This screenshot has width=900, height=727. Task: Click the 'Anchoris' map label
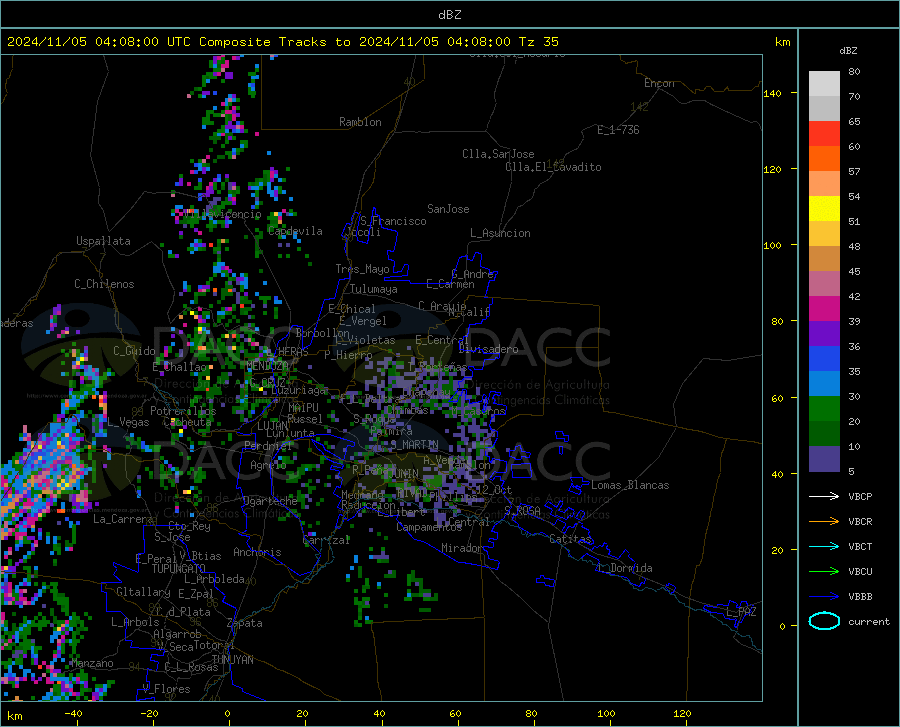coord(257,552)
